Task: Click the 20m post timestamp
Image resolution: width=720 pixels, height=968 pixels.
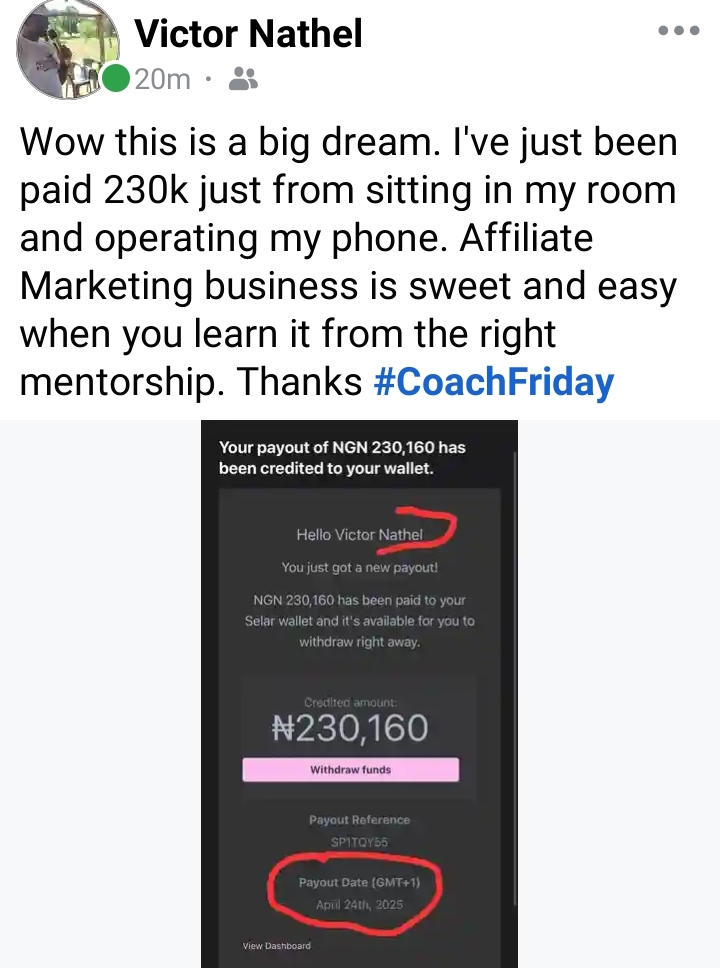Action: (x=162, y=79)
